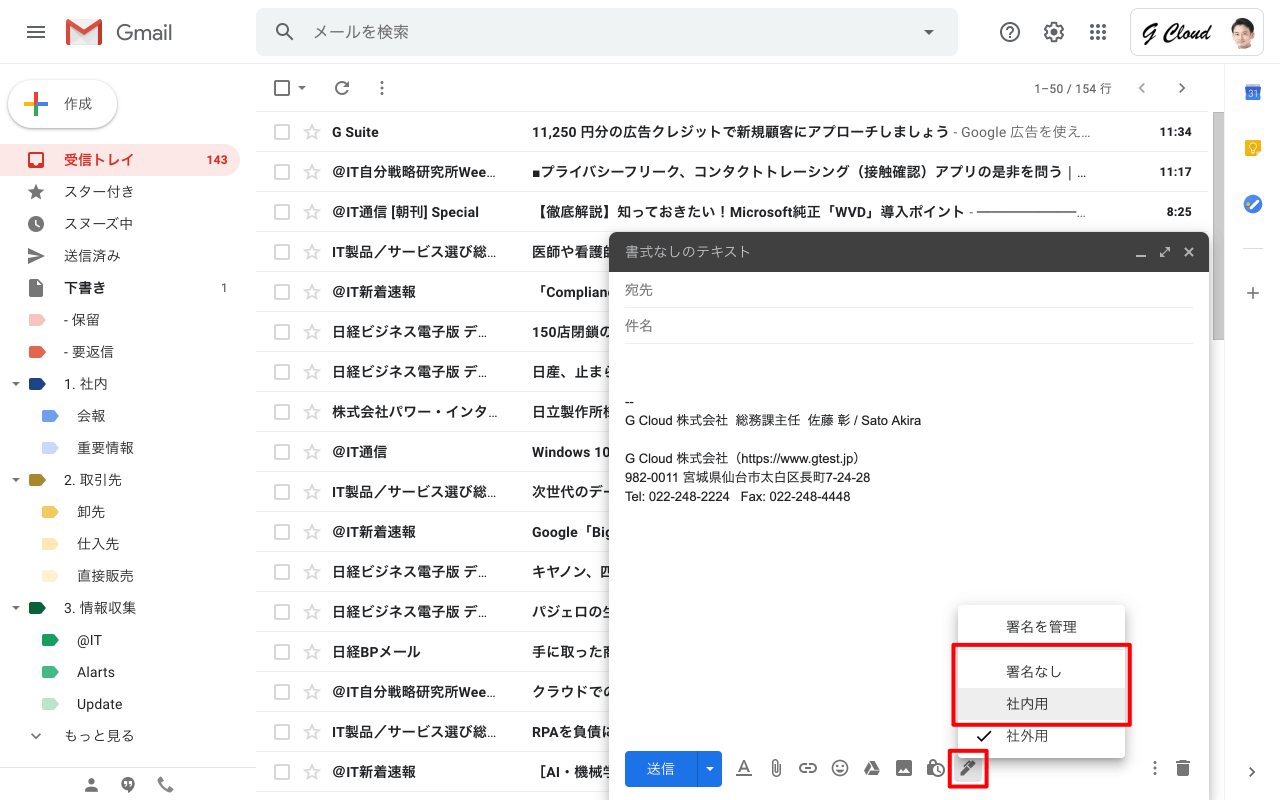
Task: Tick the checkbox for the G Suite email
Action: (282, 132)
